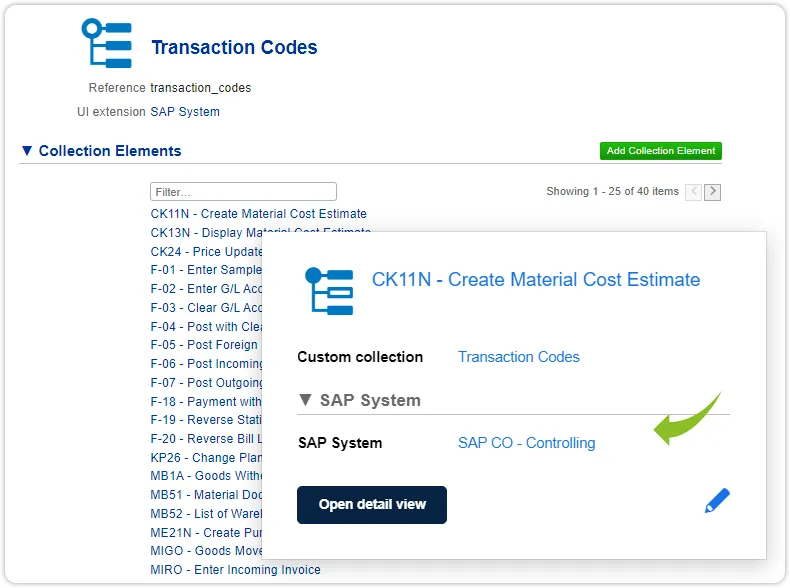
Task: Open popup title CK11N - Create Material Cost Estimate
Action: pos(536,280)
